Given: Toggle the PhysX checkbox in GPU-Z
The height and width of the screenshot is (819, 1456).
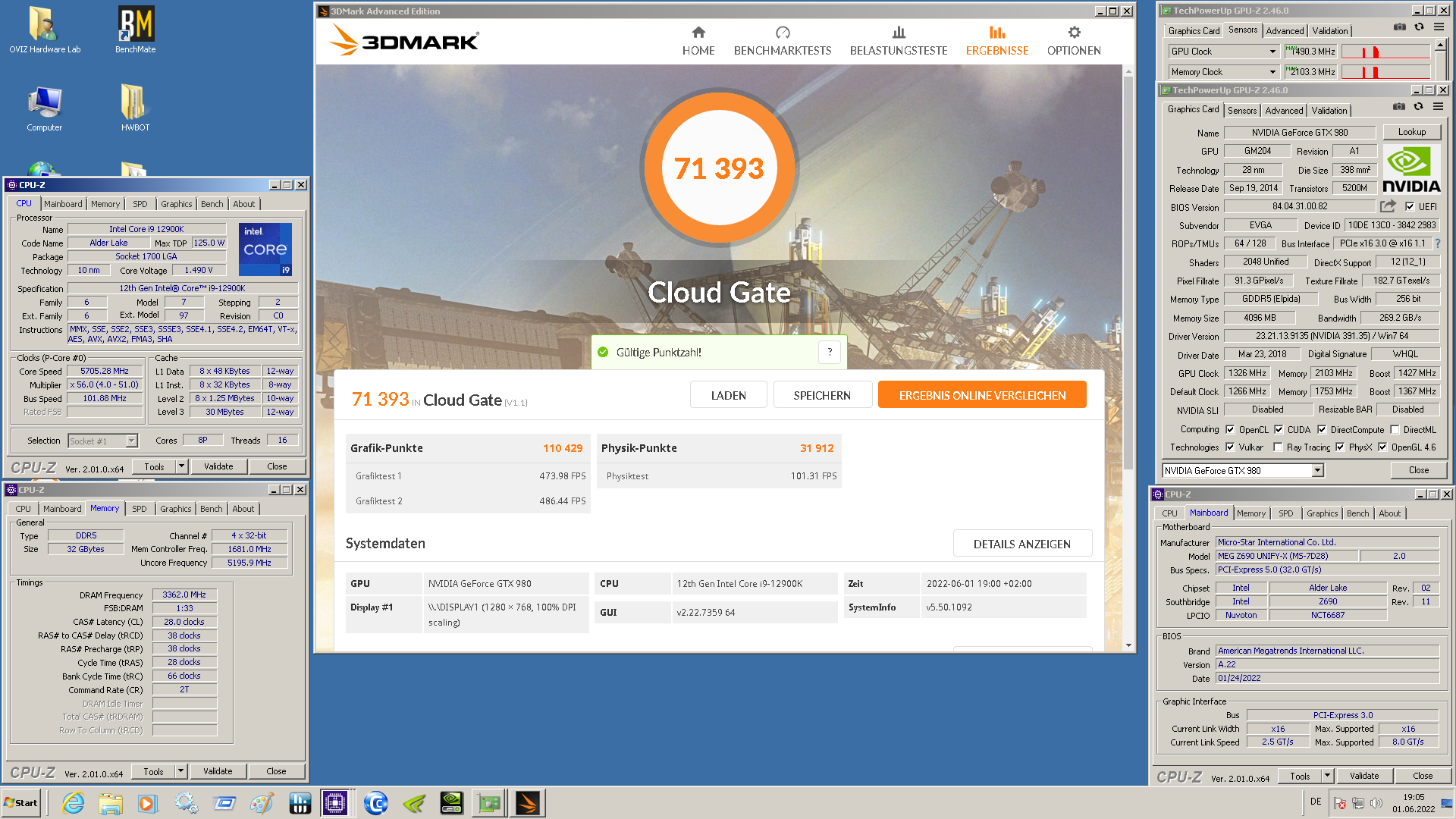Looking at the screenshot, I should click(1340, 447).
